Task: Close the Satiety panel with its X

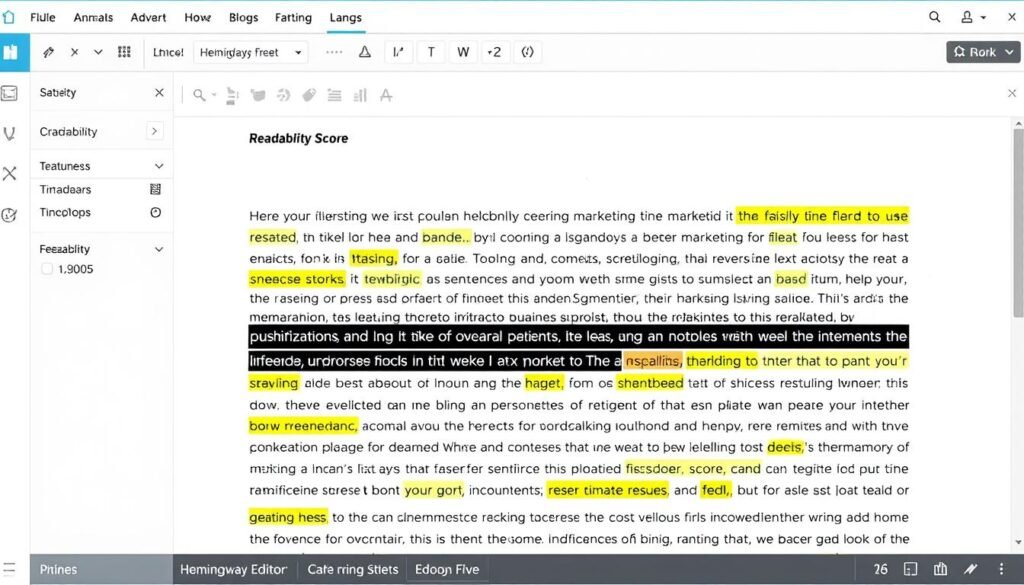Action: 159,92
